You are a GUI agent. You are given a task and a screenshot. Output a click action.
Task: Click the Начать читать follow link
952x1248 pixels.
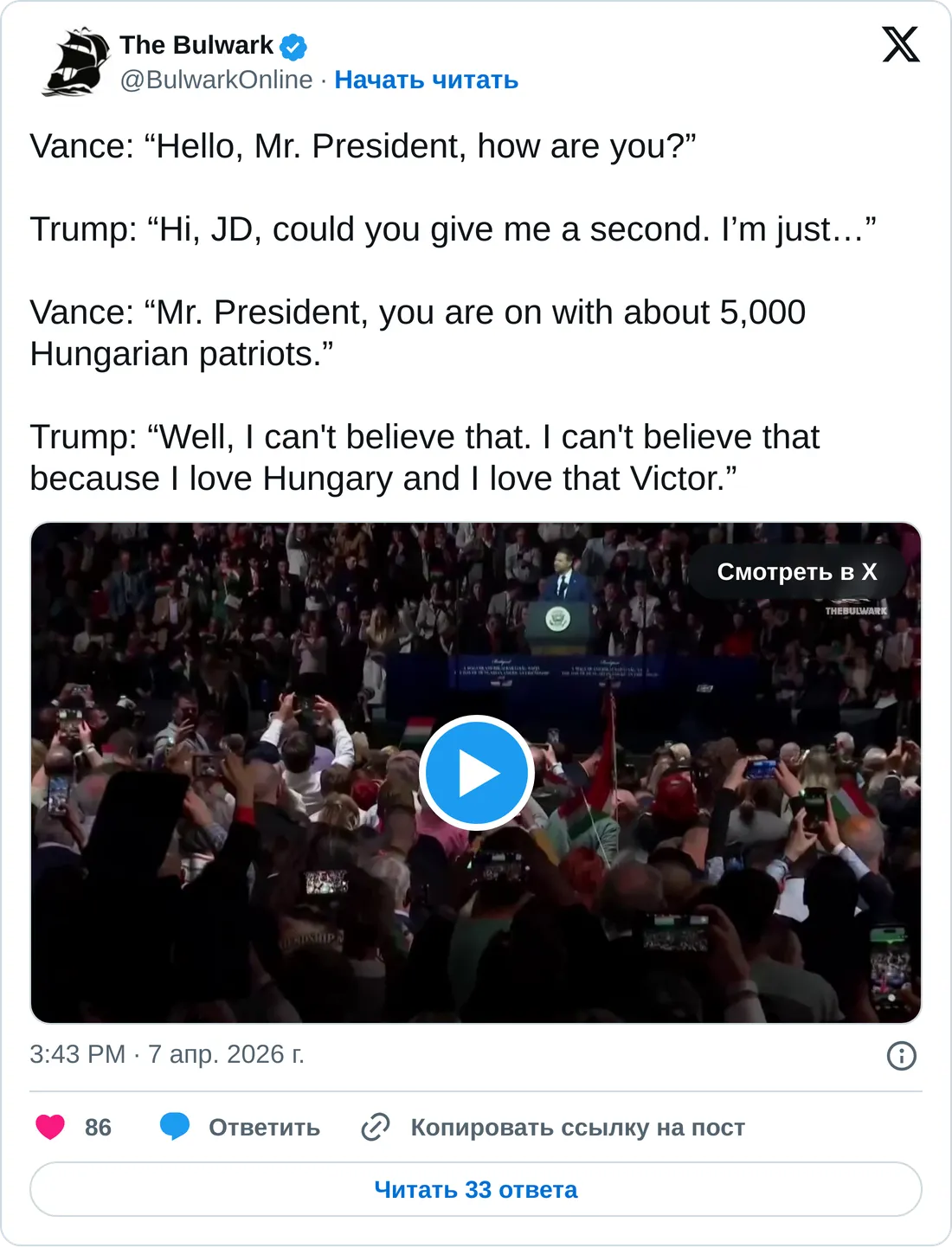pyautogui.click(x=426, y=80)
